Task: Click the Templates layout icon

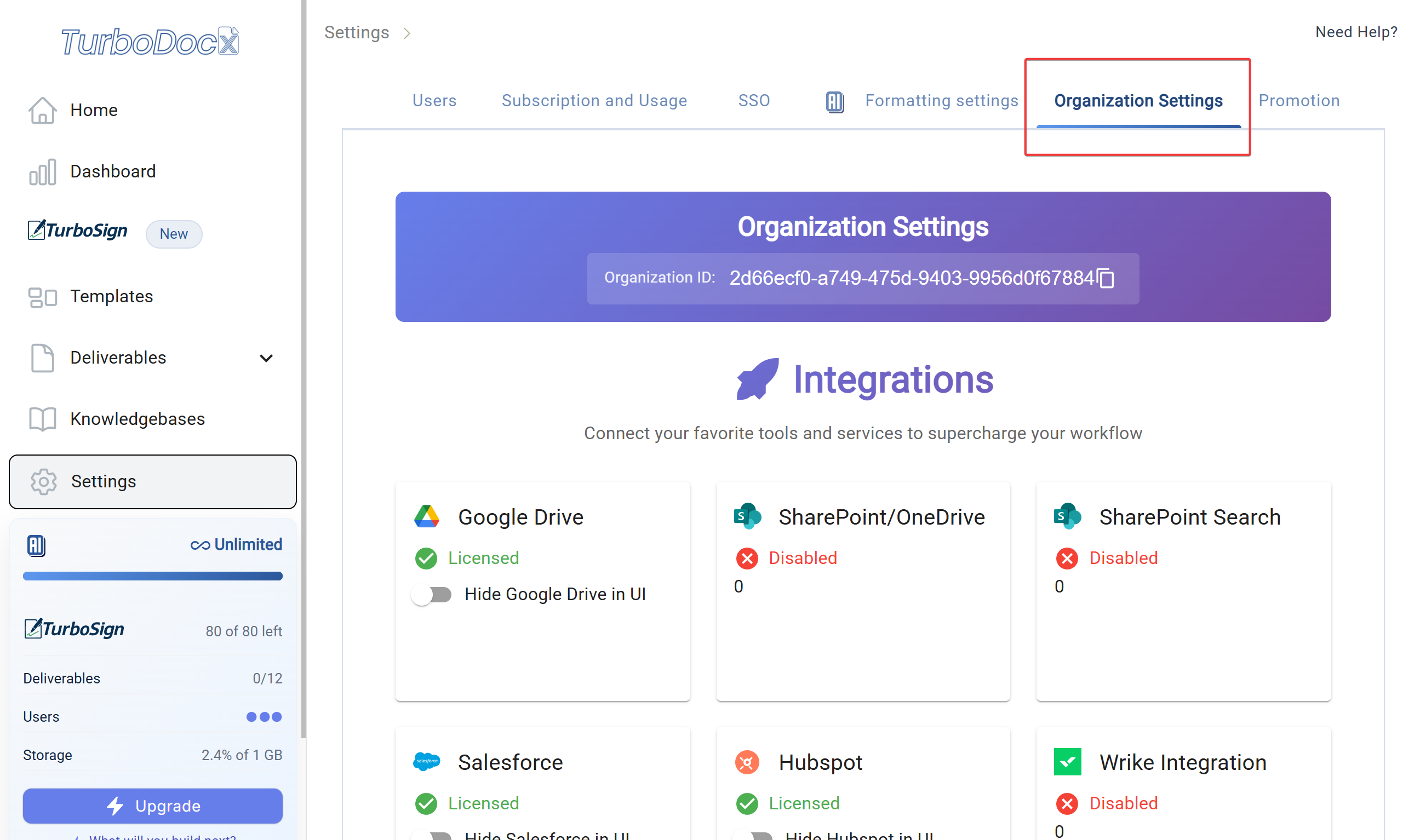Action: (x=43, y=297)
